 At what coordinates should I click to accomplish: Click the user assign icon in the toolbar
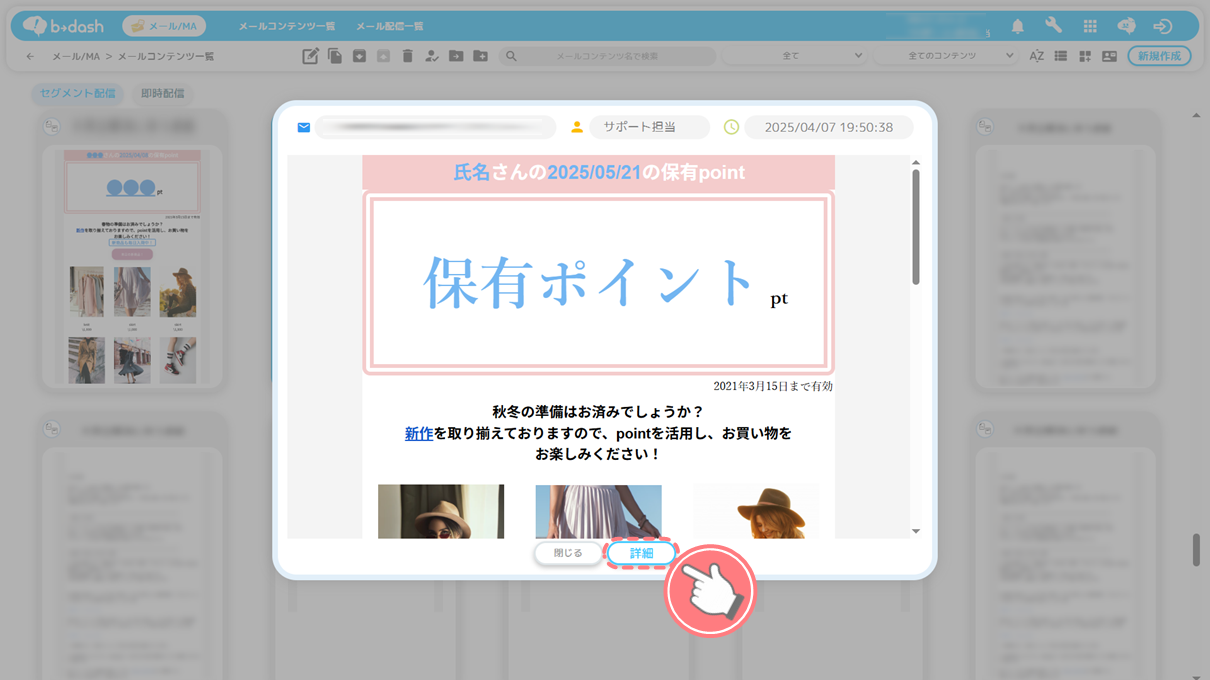[x=432, y=56]
